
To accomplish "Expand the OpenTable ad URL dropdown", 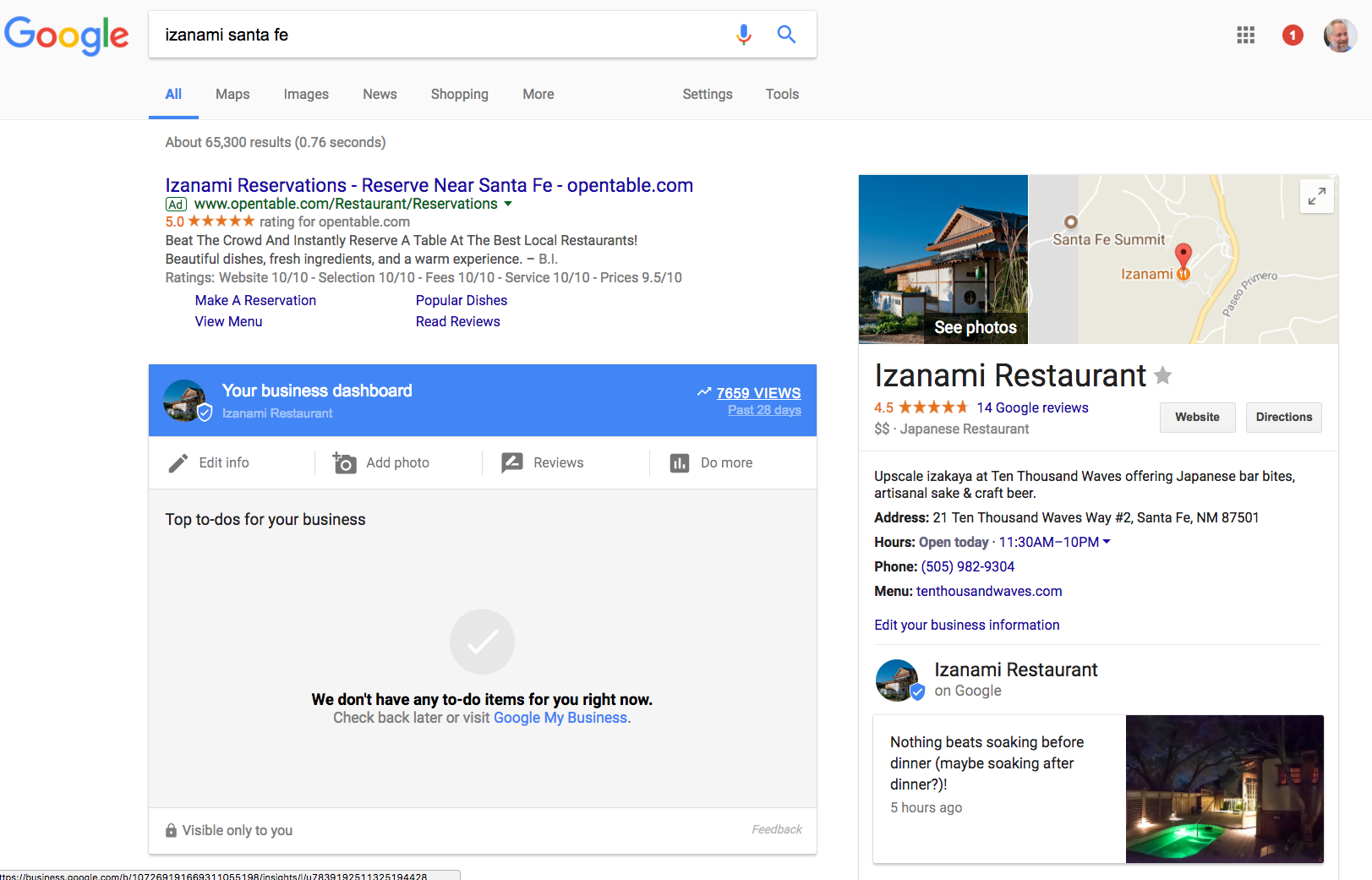I will coord(508,204).
